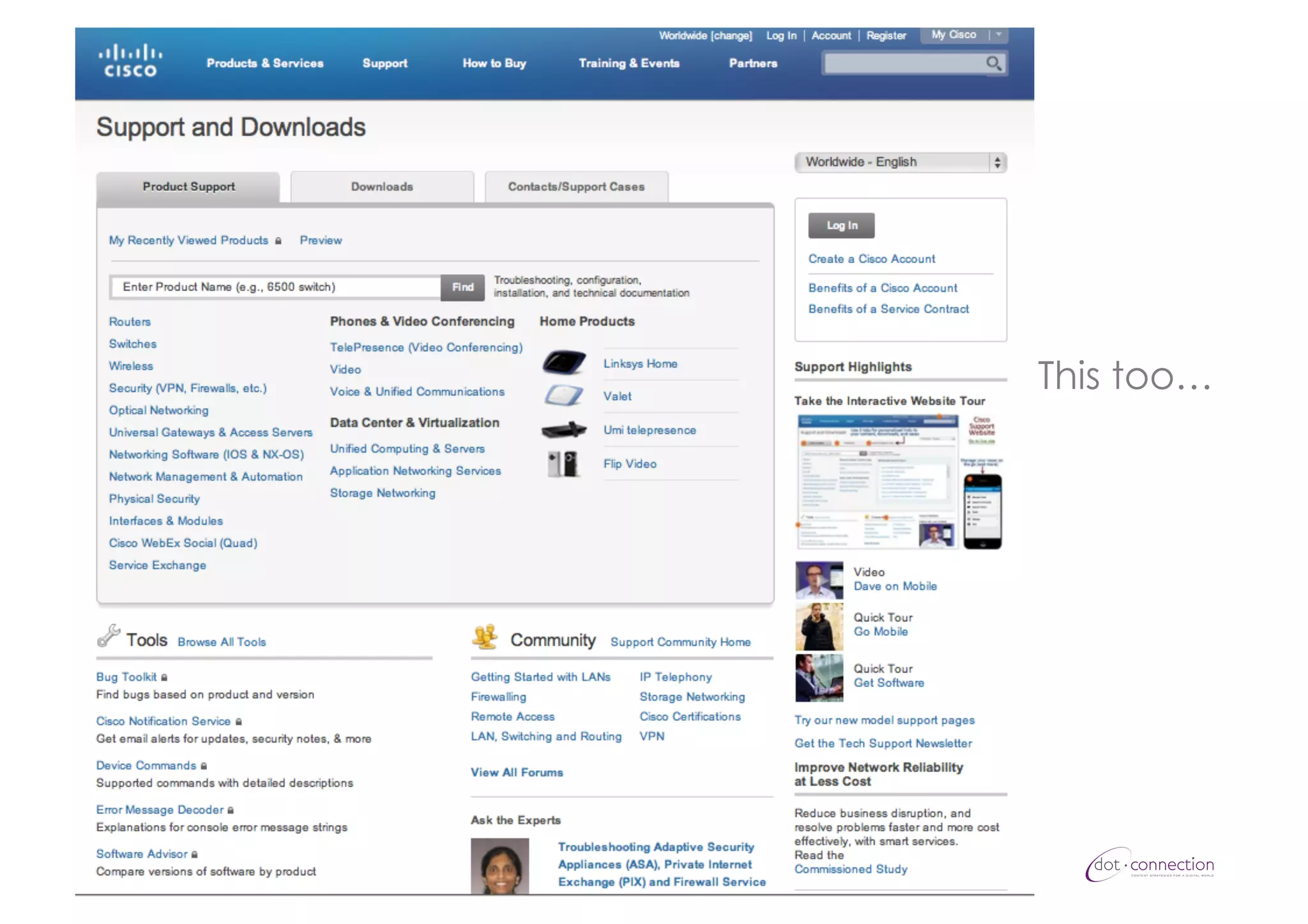Viewport: 1308px width, 924px height.
Task: Open the Worldwide - English language selector
Action: [x=901, y=162]
